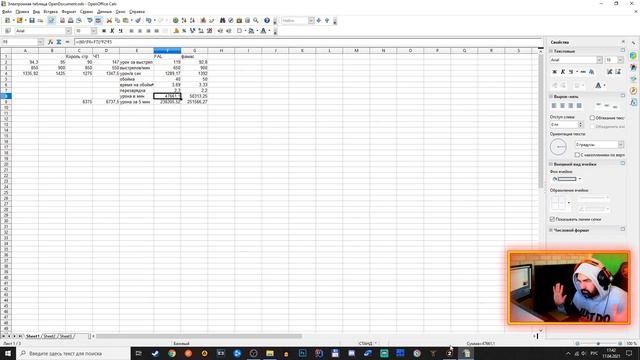Click the formula input line
This screenshot has height=360, width=640.
[308, 42]
